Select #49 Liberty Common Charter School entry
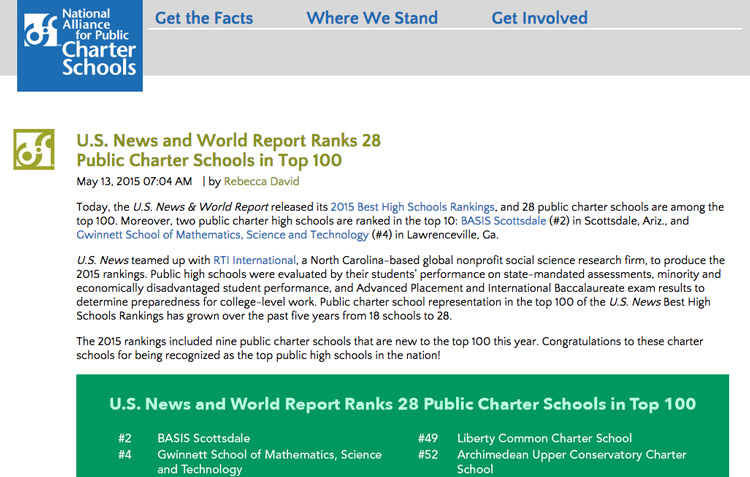The height and width of the screenshot is (477, 750). pos(525,438)
